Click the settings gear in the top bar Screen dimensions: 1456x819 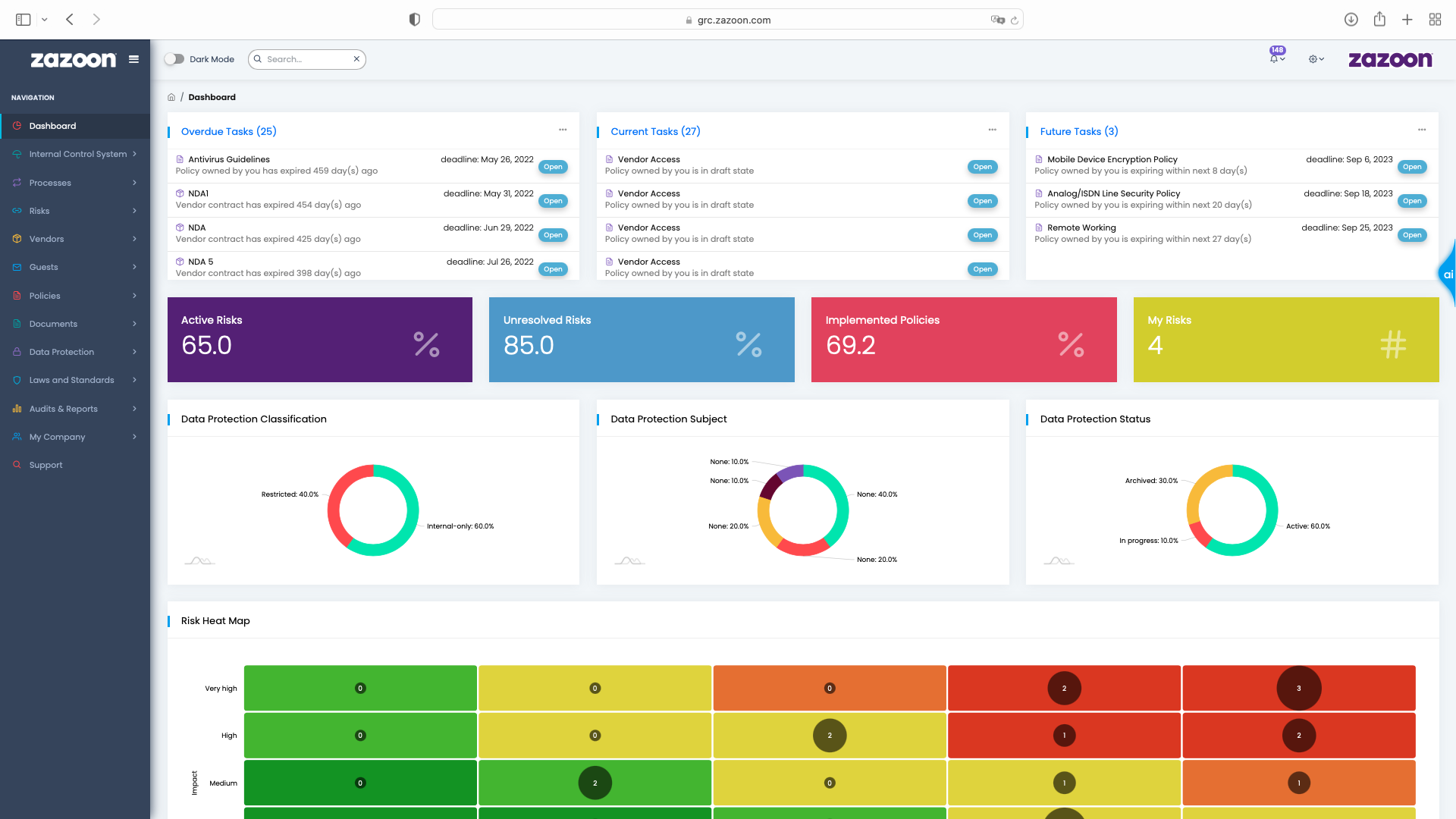pos(1313,59)
